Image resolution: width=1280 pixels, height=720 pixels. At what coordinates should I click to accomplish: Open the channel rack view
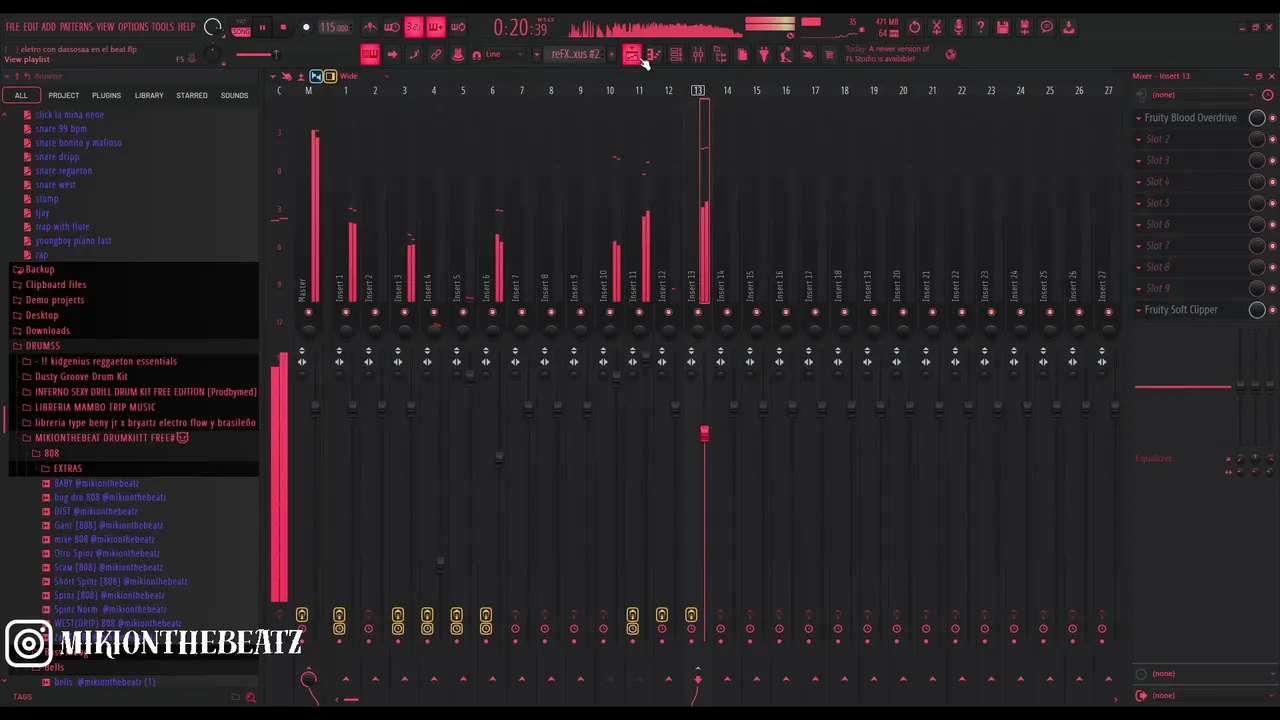coord(676,55)
